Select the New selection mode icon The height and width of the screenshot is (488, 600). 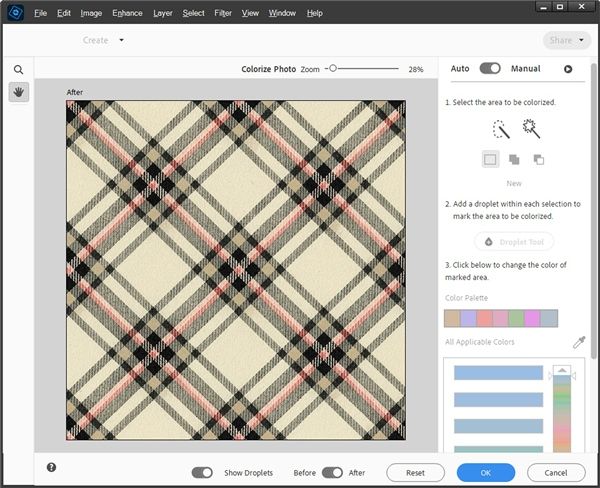click(490, 159)
